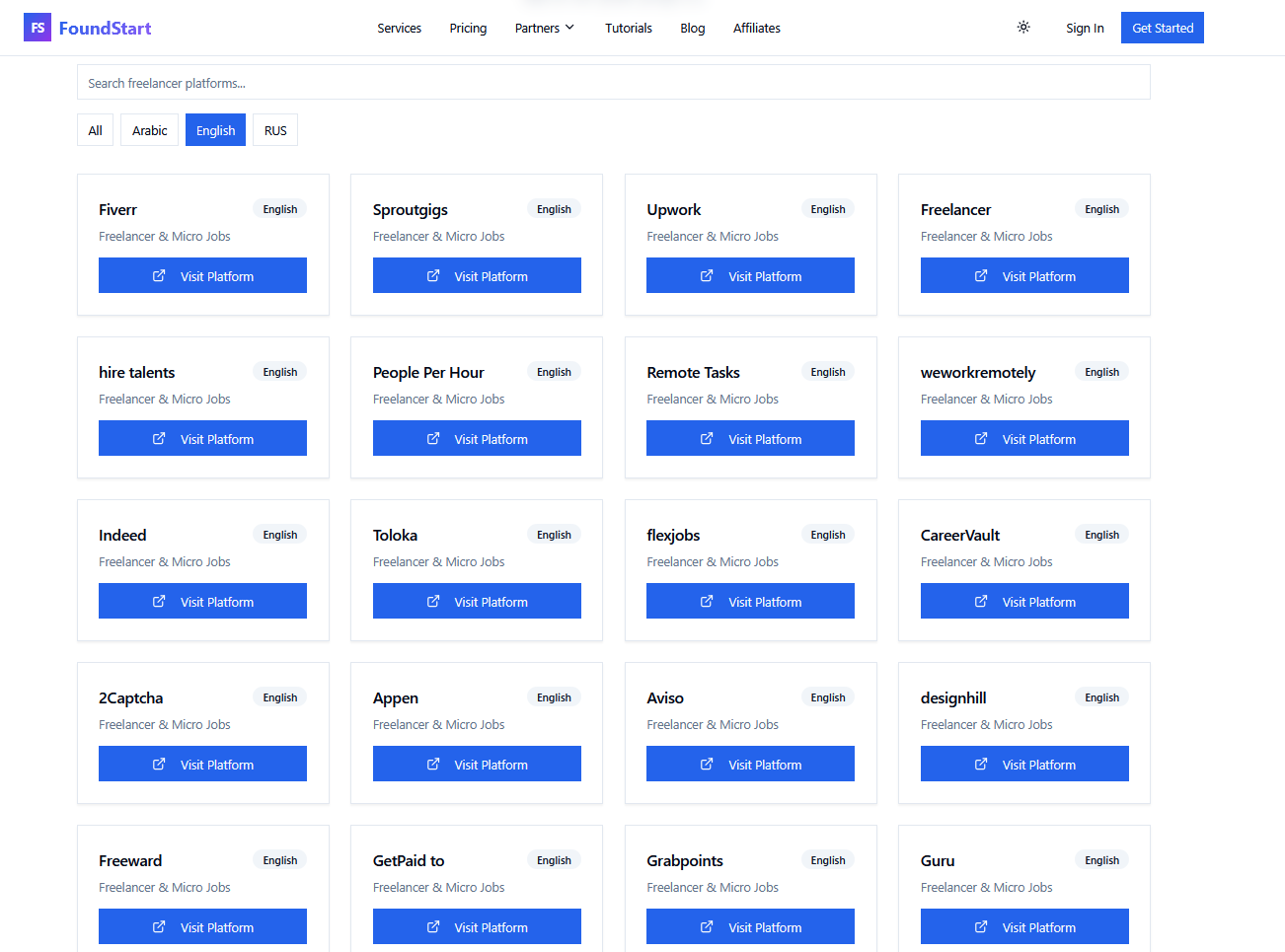Image resolution: width=1285 pixels, height=952 pixels.
Task: Filter platforms by RUS
Action: point(275,130)
